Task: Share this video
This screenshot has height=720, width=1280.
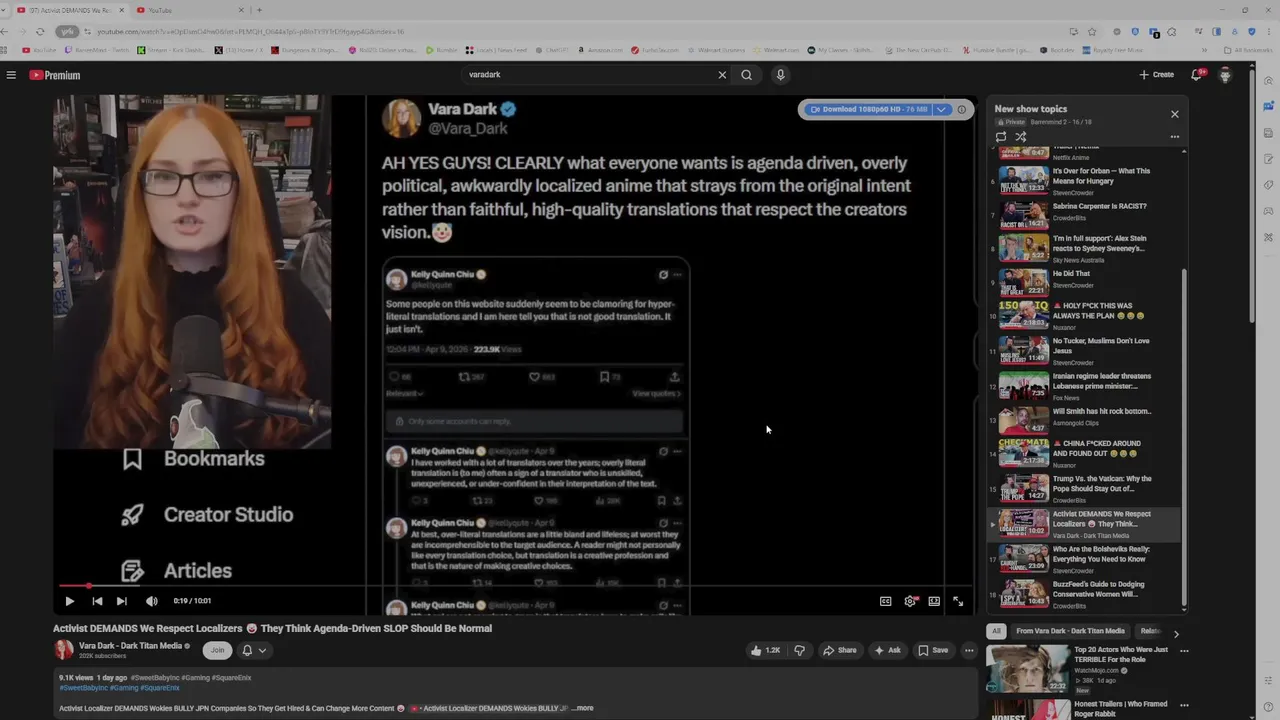Action: (840, 650)
